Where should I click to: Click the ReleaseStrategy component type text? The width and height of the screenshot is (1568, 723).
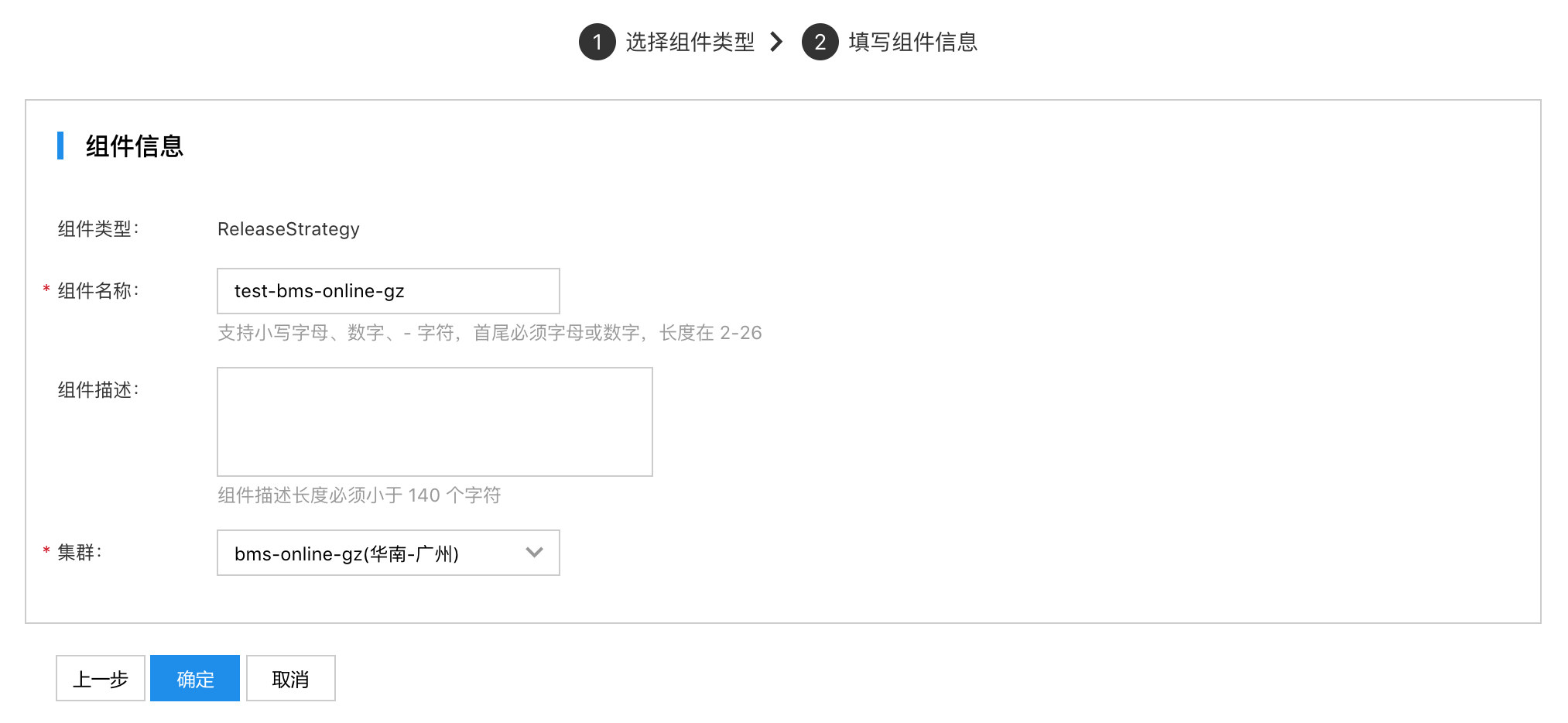[289, 229]
